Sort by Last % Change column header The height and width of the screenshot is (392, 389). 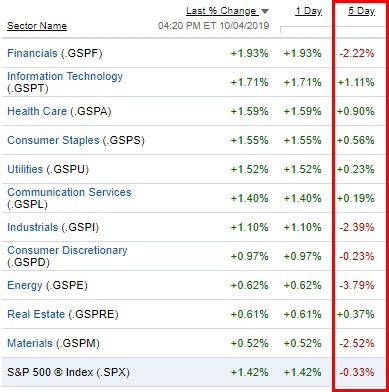221,11
